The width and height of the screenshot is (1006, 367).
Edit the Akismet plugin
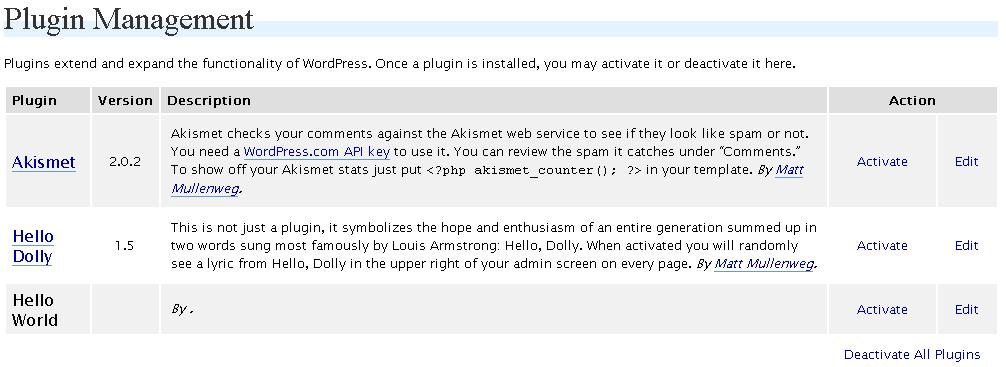point(966,162)
